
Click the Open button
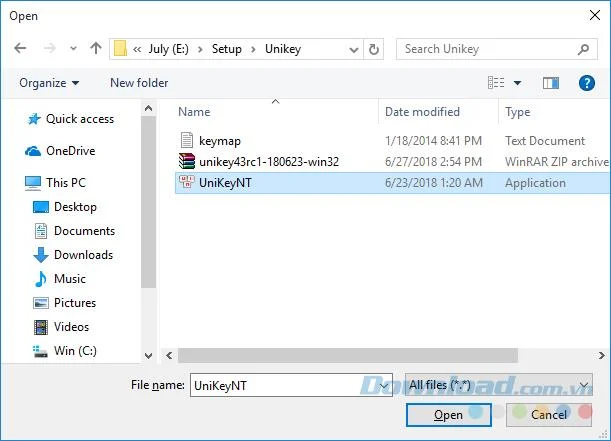click(x=449, y=415)
